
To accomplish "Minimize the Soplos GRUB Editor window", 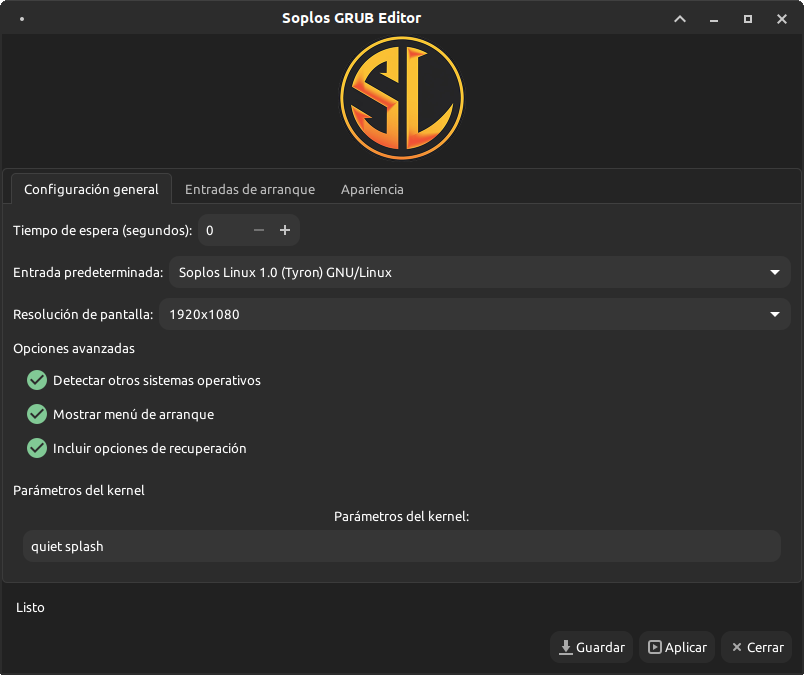I will click(x=714, y=19).
